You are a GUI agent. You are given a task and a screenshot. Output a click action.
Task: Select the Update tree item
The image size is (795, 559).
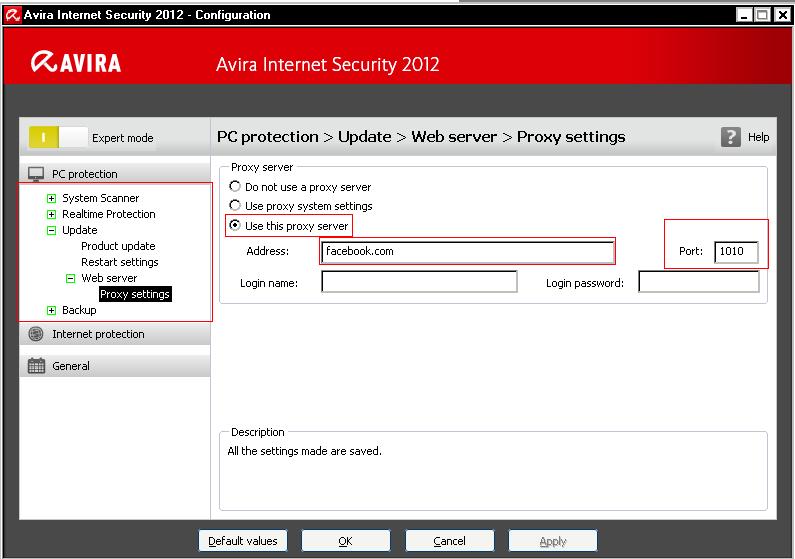80,230
